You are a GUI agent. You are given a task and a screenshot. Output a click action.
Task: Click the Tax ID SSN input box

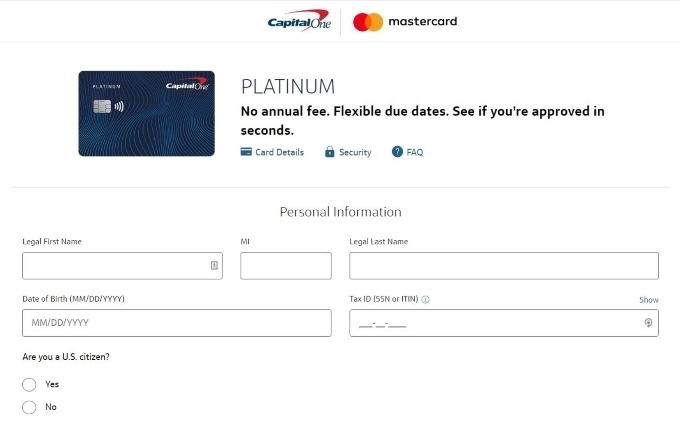[x=504, y=323]
